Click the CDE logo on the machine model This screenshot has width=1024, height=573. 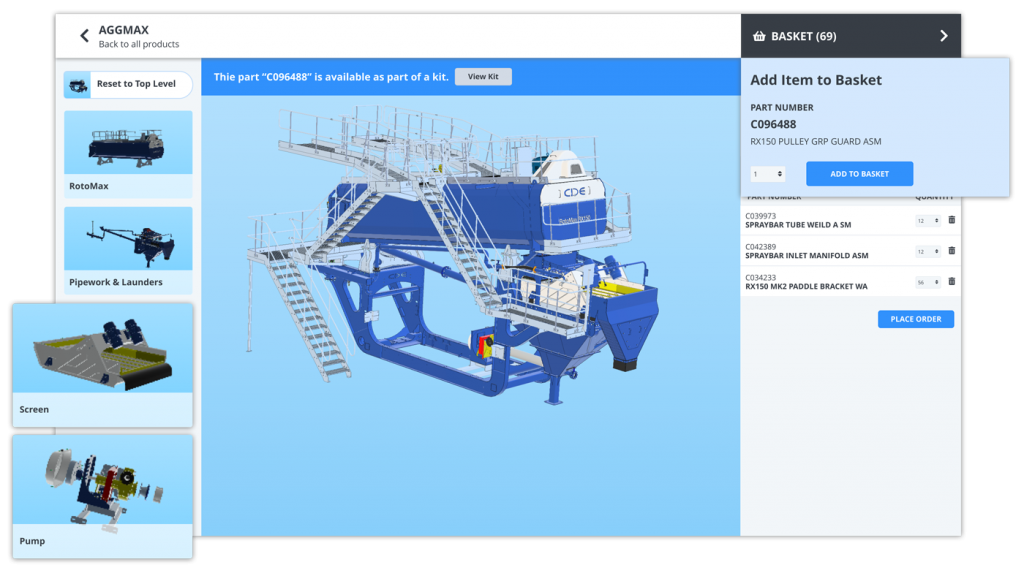coord(574,192)
